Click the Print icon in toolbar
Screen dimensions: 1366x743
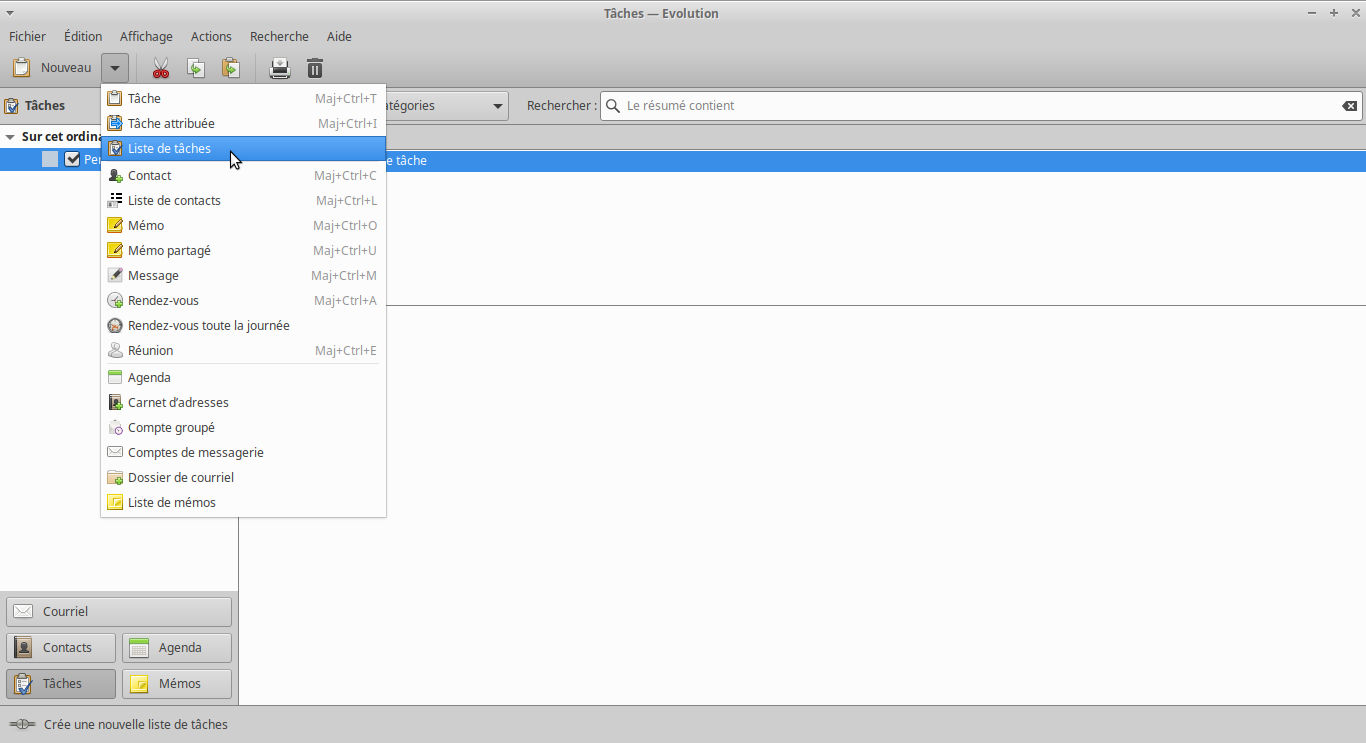click(280, 68)
